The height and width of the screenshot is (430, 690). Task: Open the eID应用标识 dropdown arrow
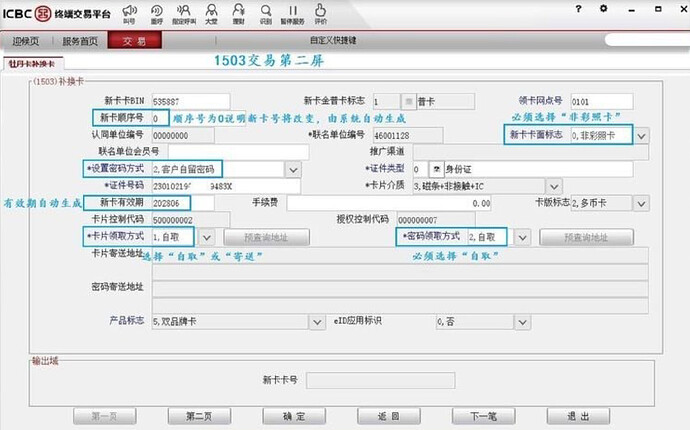[522, 322]
